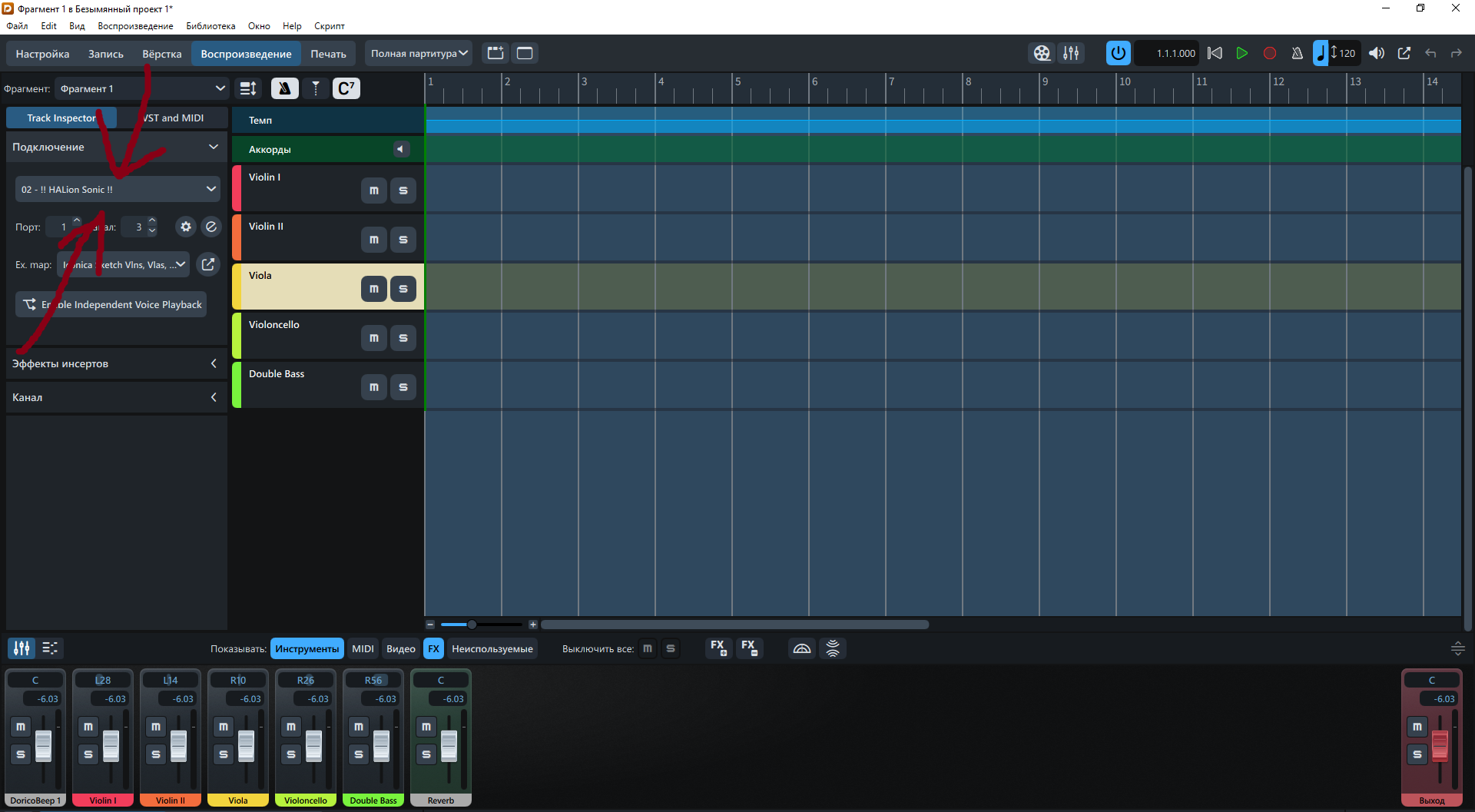The image size is (1475, 812).
Task: Increase the Порт number with the up arrow
Action: (77, 221)
